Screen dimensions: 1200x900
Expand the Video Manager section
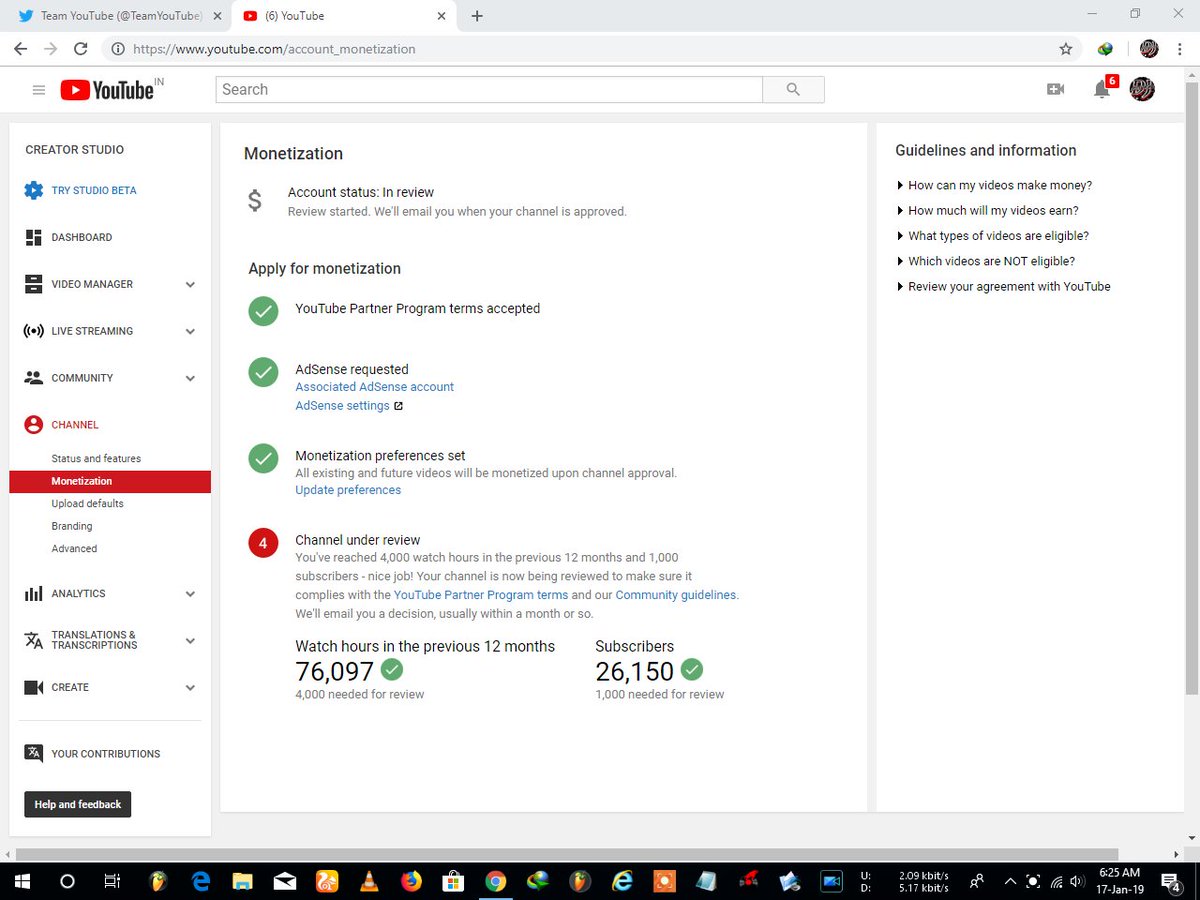(190, 284)
